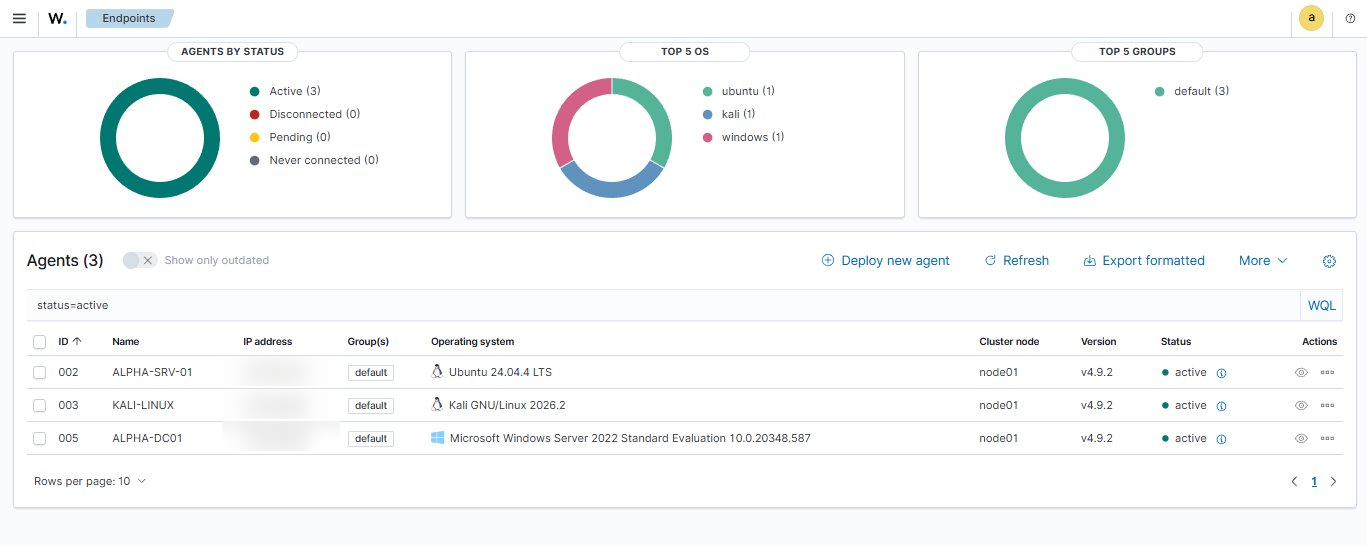The image size is (1372, 560).
Task: Go to next page arrow
Action: pos(1333,481)
